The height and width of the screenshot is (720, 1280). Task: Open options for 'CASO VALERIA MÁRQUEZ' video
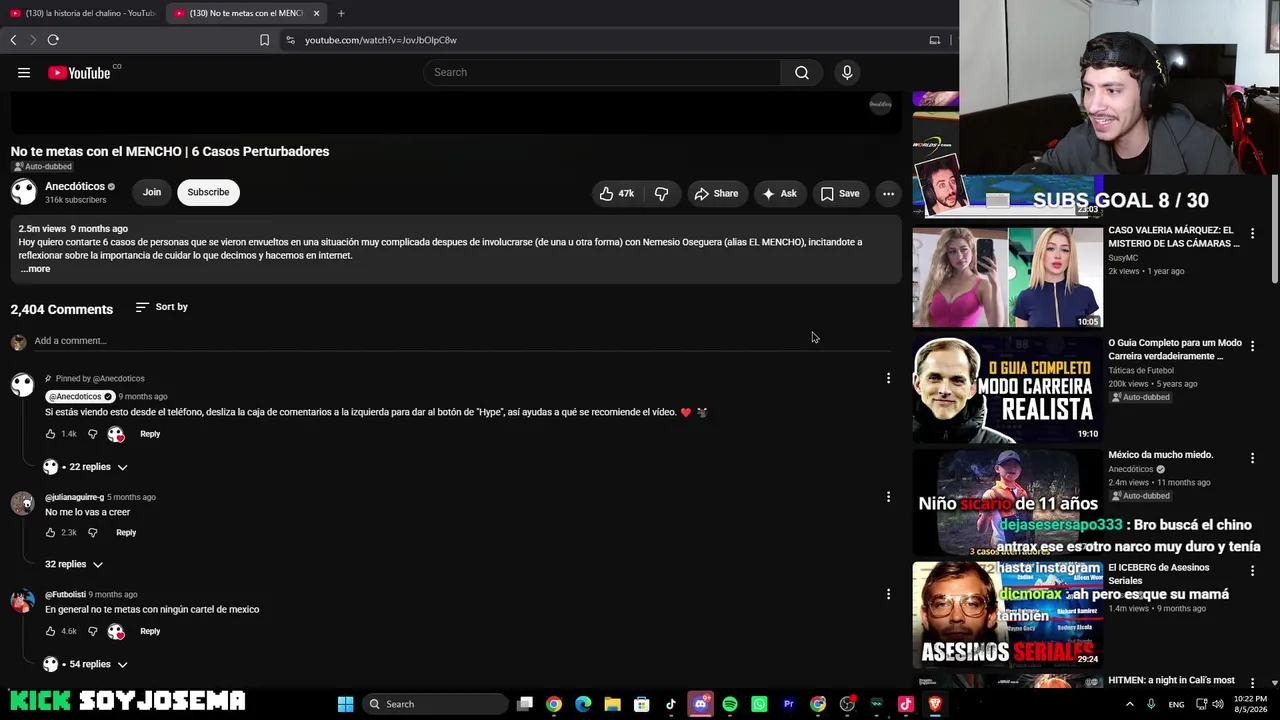point(1252,233)
